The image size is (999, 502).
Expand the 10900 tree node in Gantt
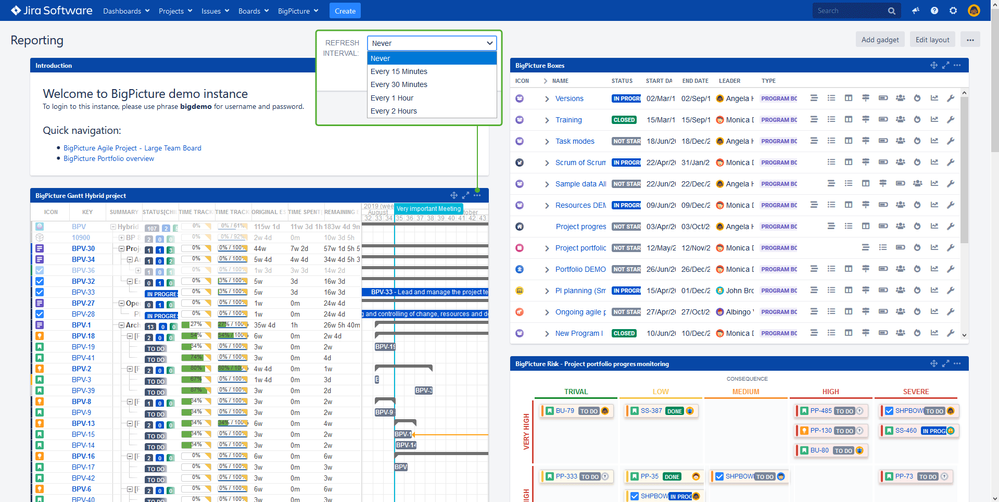[121, 238]
